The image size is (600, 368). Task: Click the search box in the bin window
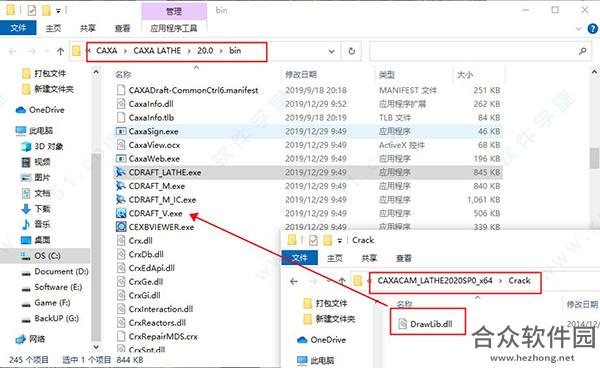(480, 51)
